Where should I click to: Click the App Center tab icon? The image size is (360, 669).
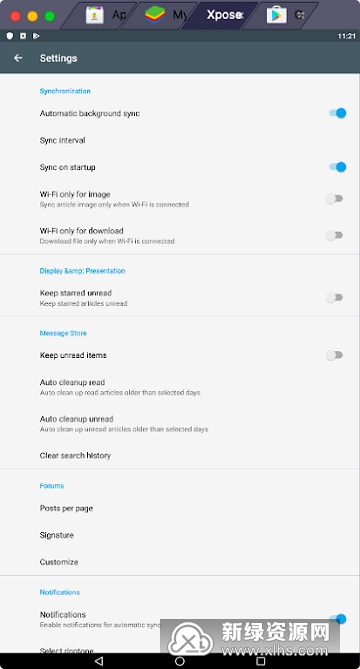coord(95,15)
